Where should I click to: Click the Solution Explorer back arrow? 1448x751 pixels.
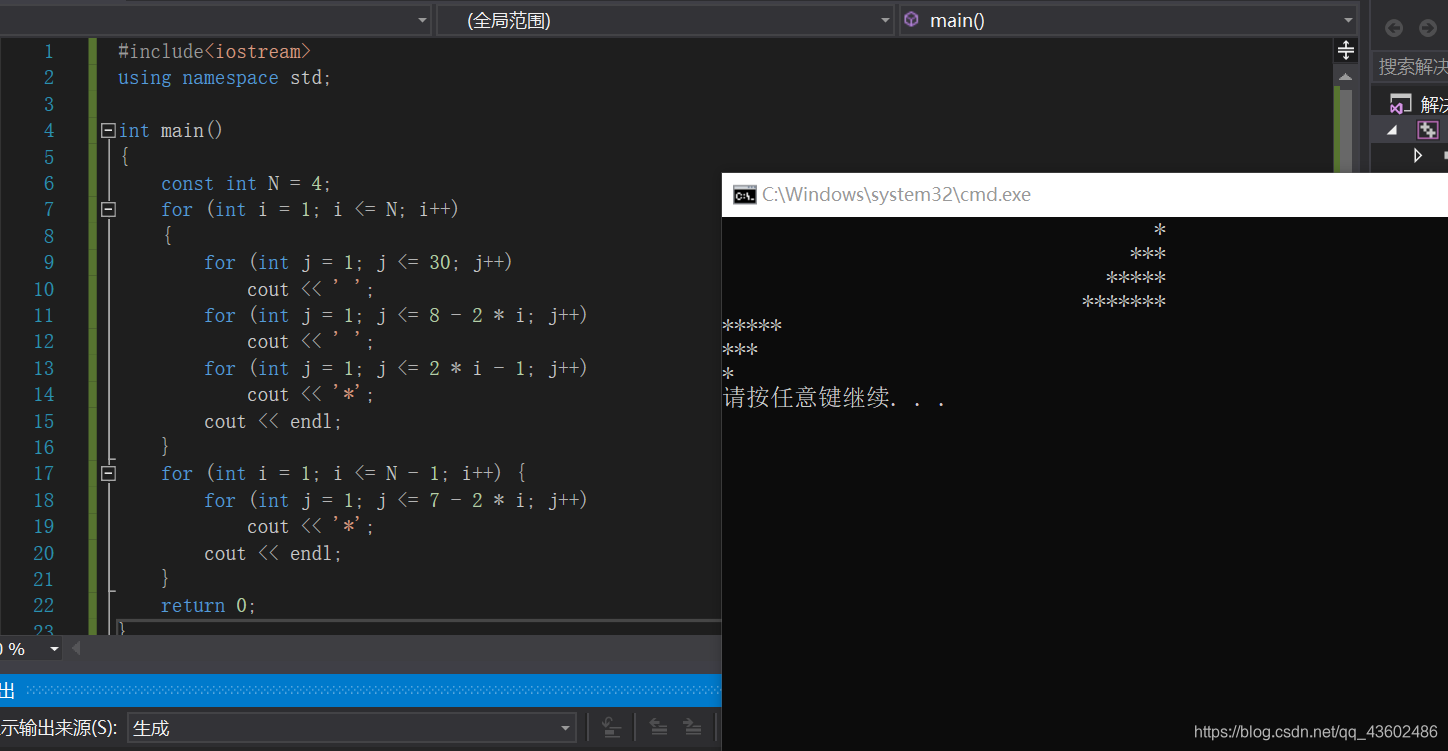1394,28
